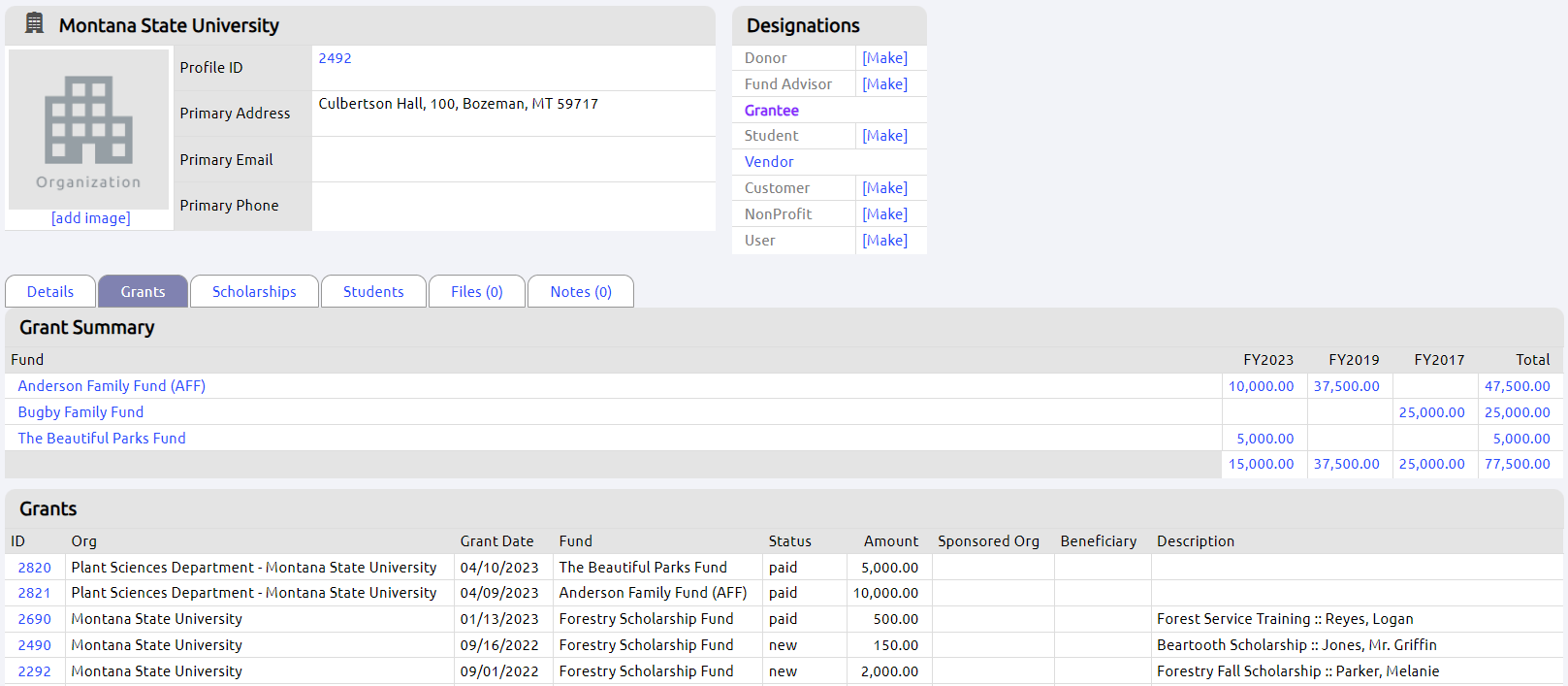Click description Beartooth Scholarship :: Jones, Mr. Griffin
Viewport: 1568px width, 686px height.
tap(1296, 645)
